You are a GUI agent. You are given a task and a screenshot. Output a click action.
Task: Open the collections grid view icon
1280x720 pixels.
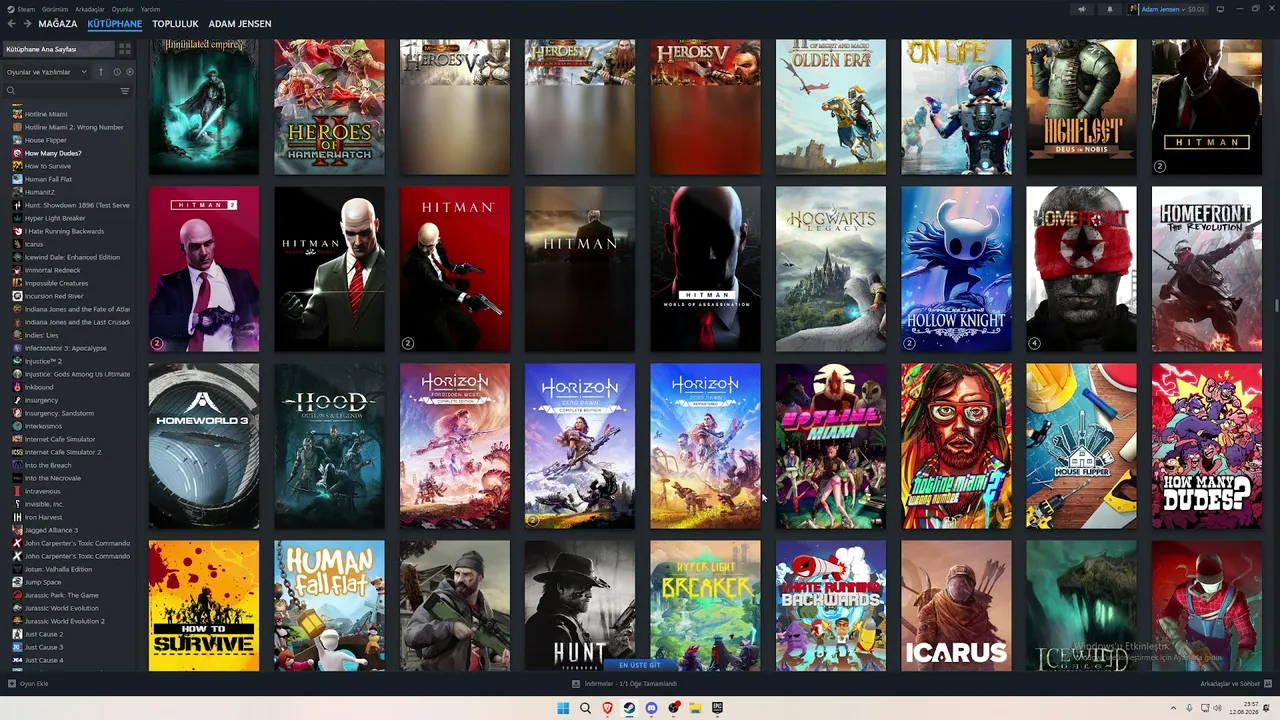coord(125,49)
